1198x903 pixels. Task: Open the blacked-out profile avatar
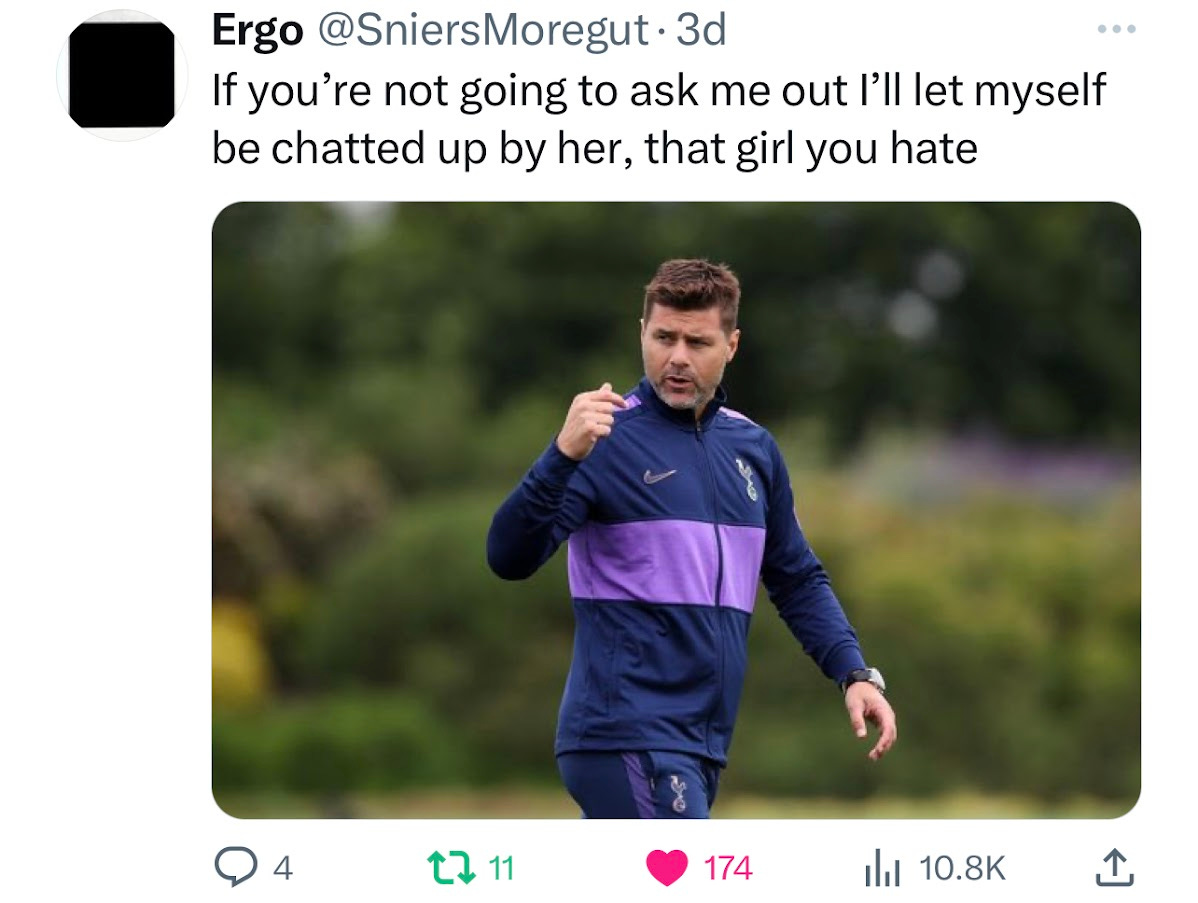pyautogui.click(x=121, y=75)
